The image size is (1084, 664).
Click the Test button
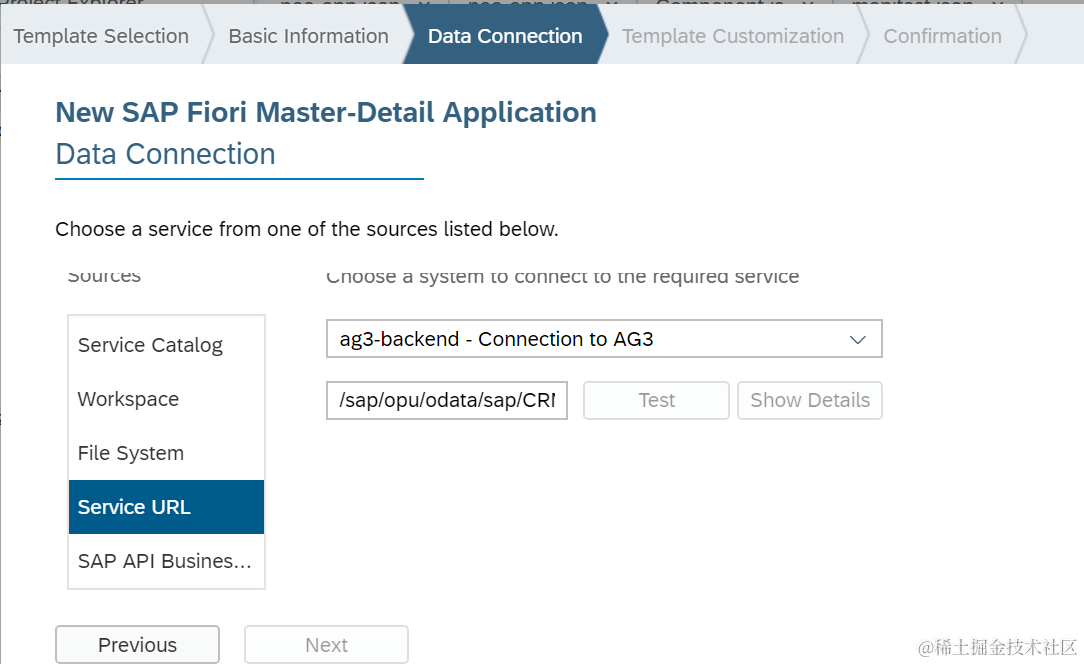pyautogui.click(x=656, y=400)
